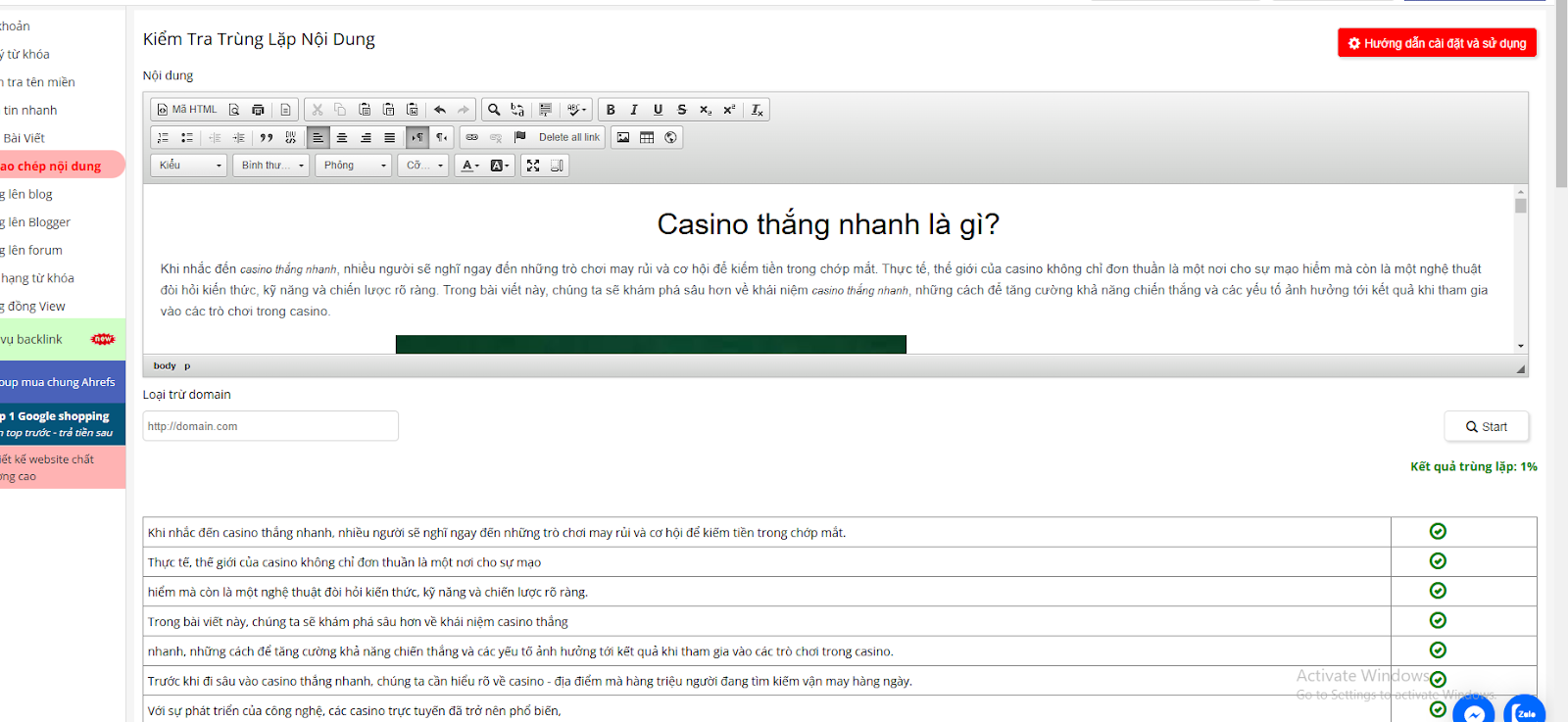
Task: Click the globe iframe icon
Action: coord(670,138)
